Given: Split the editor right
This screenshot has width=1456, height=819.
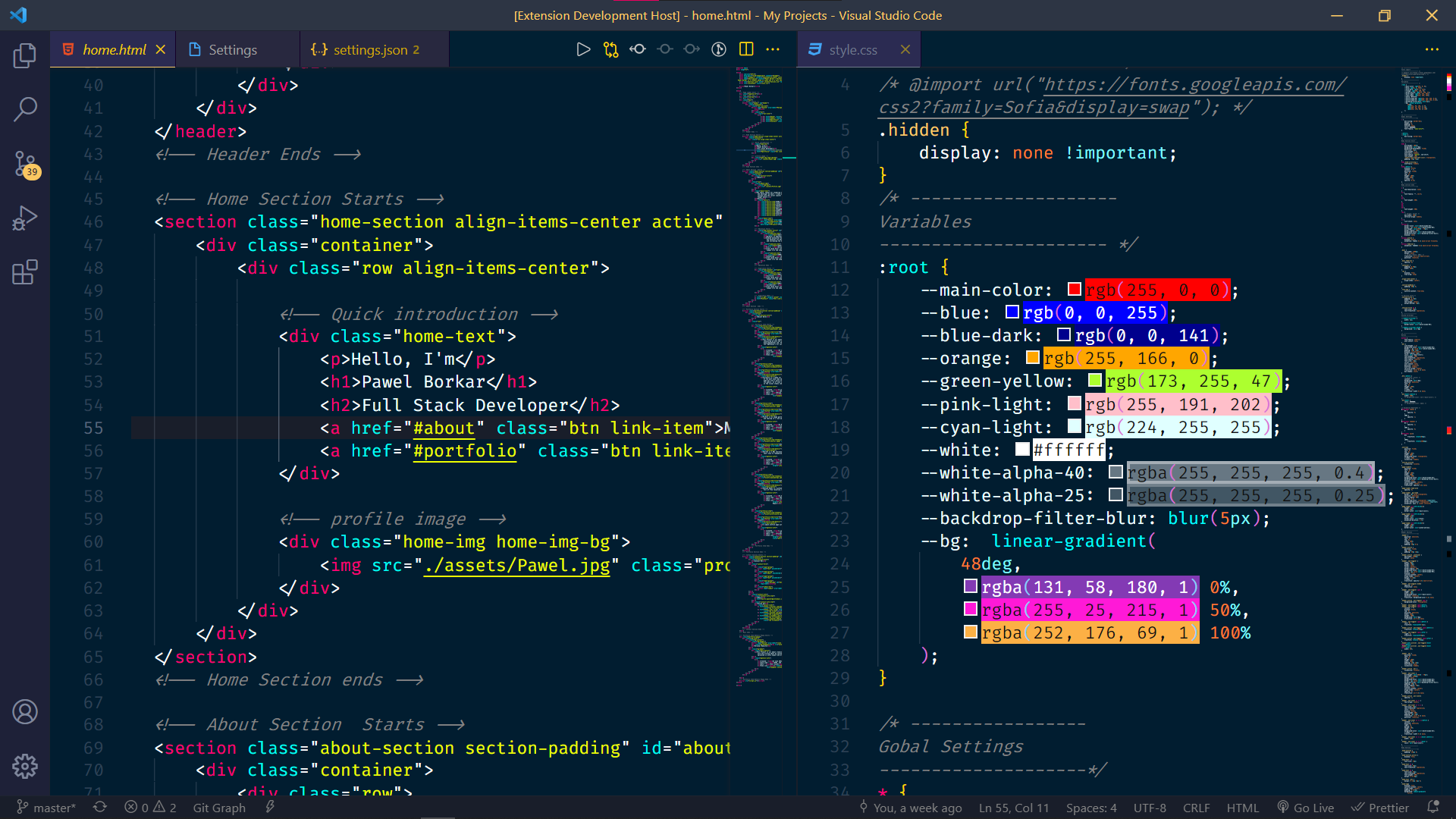Looking at the screenshot, I should (x=746, y=49).
